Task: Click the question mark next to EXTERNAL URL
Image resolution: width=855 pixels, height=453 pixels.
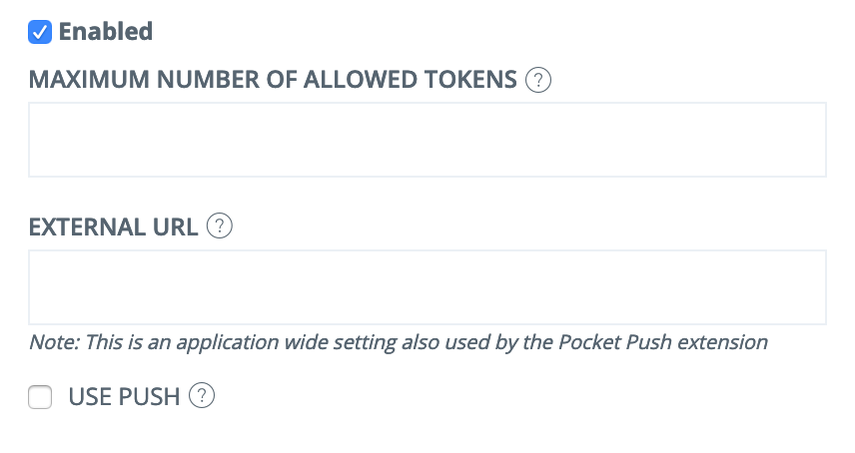Action: tap(219, 227)
